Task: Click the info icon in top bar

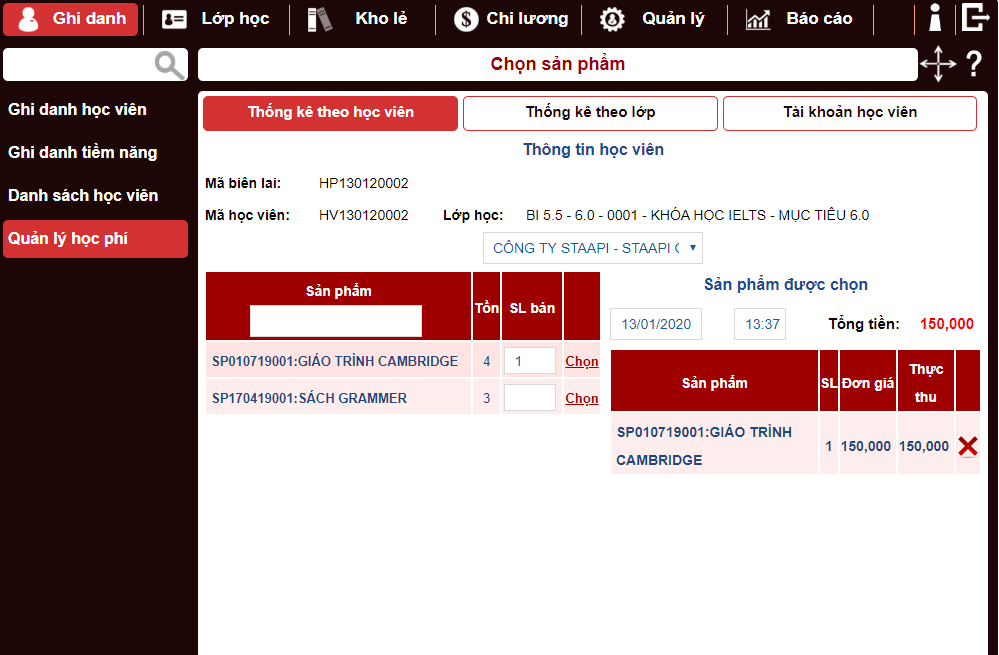Action: coord(935,19)
